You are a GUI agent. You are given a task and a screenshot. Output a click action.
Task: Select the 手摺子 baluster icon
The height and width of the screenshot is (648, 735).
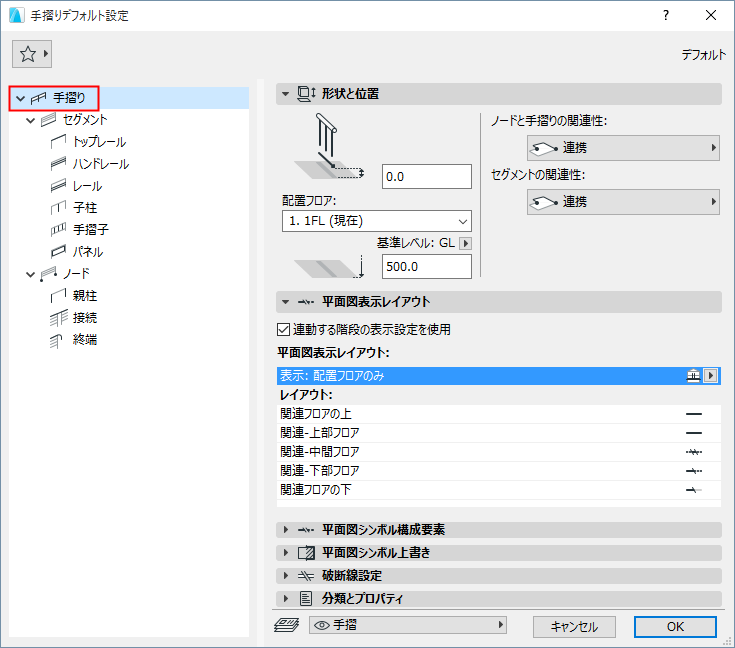pyautogui.click(x=58, y=229)
